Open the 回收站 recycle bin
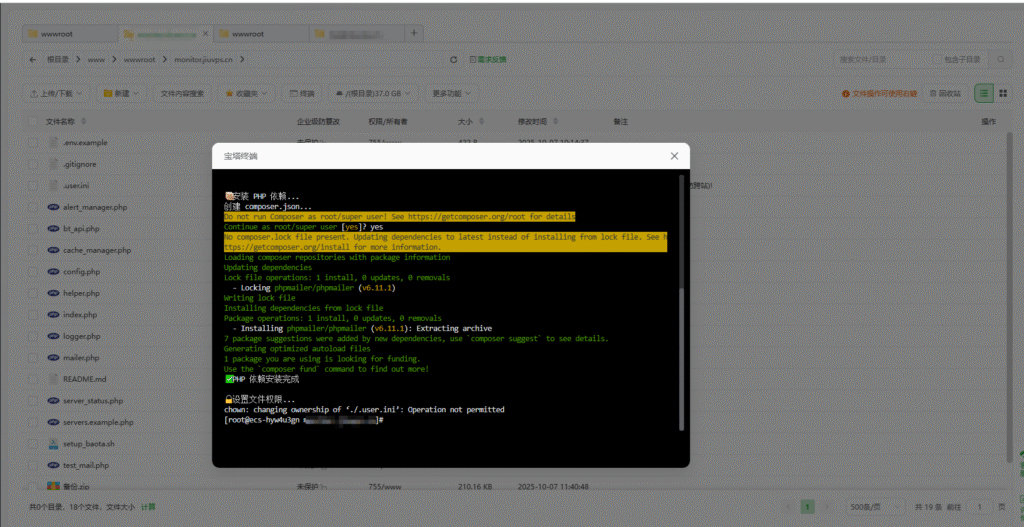Screen dimensions: 1024x527 pos(945,93)
